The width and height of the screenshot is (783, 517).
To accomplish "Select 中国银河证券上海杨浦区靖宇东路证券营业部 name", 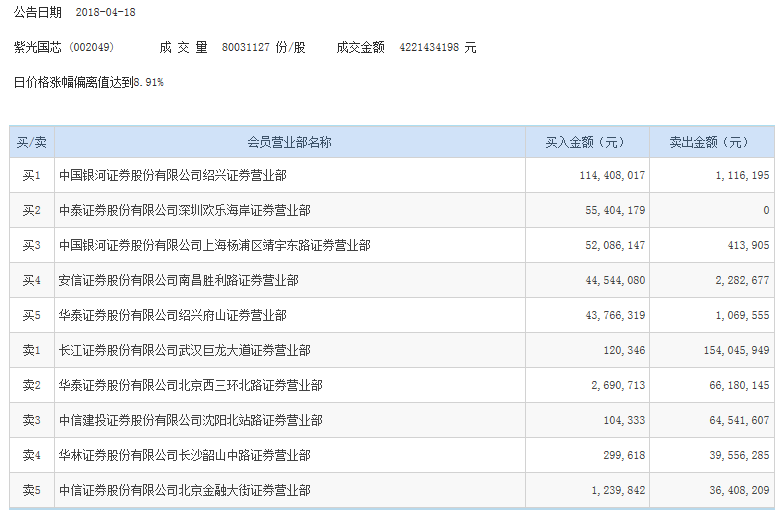I will coord(215,245).
